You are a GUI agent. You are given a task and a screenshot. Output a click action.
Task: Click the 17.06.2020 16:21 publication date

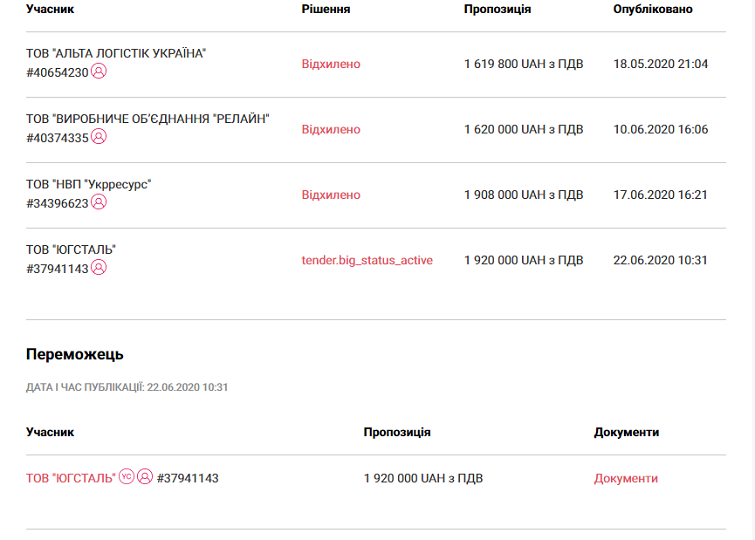pyautogui.click(x=660, y=195)
